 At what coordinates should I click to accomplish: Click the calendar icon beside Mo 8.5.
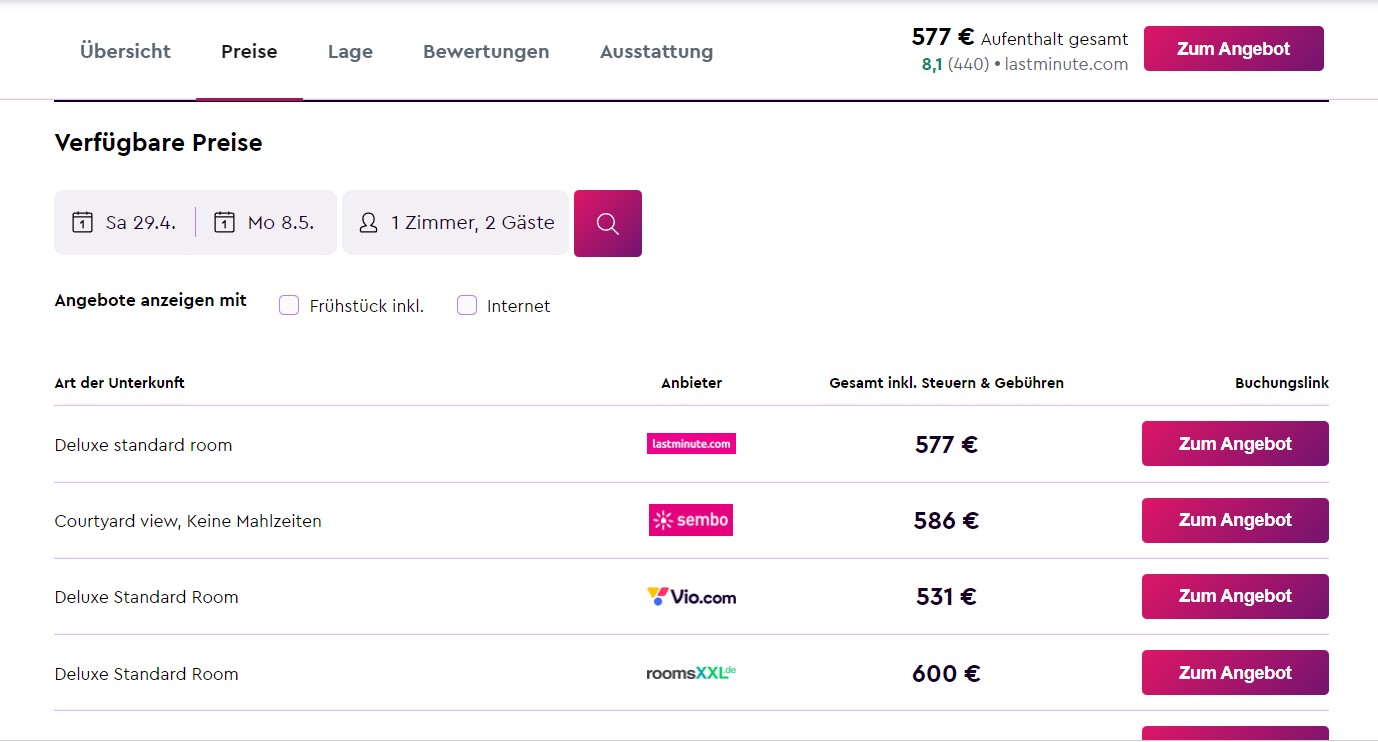[x=225, y=222]
